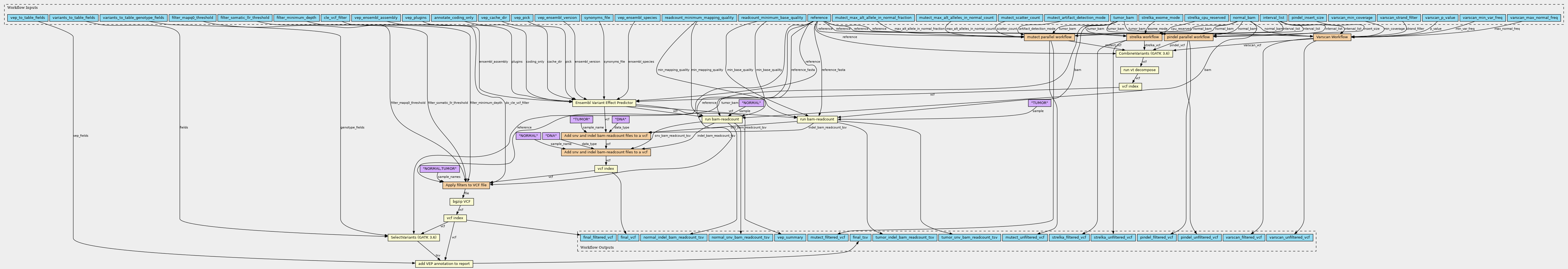Click the pindel_filtered_vcf output node
1568x269 pixels.
[x=1156, y=237]
